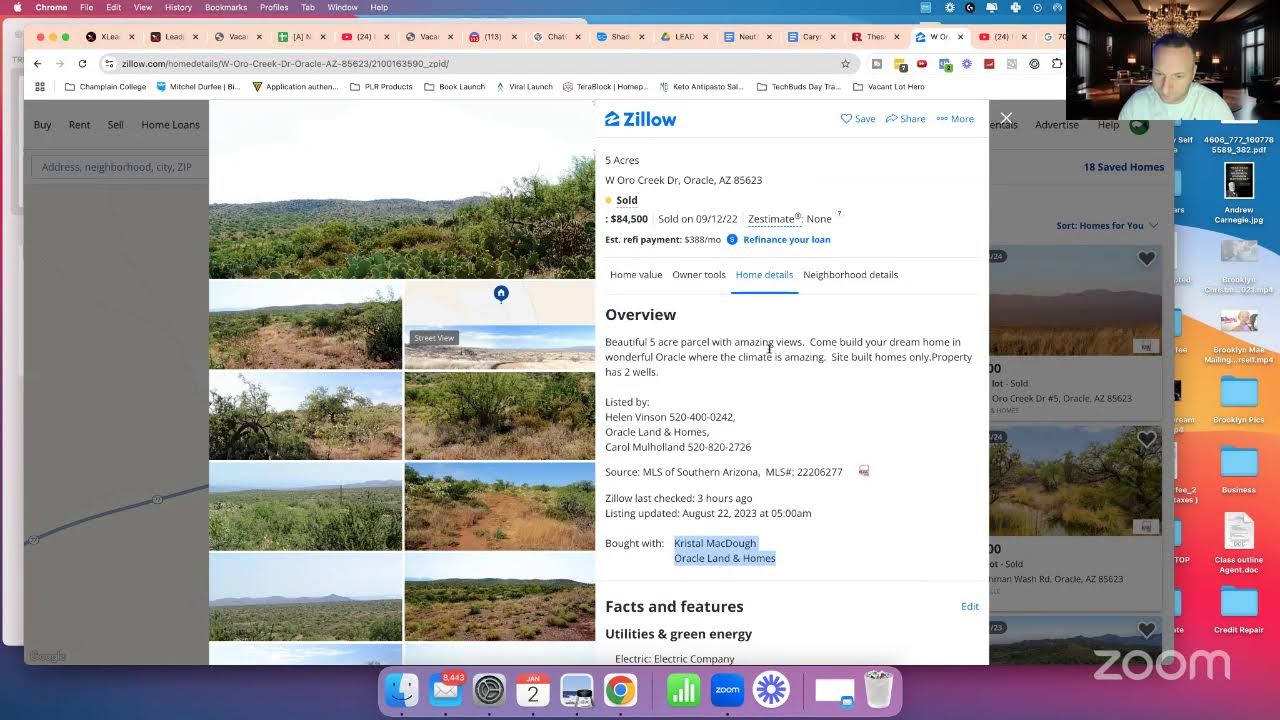Open the Credit Repair desktop folder
The image size is (1280, 720).
(x=1239, y=610)
